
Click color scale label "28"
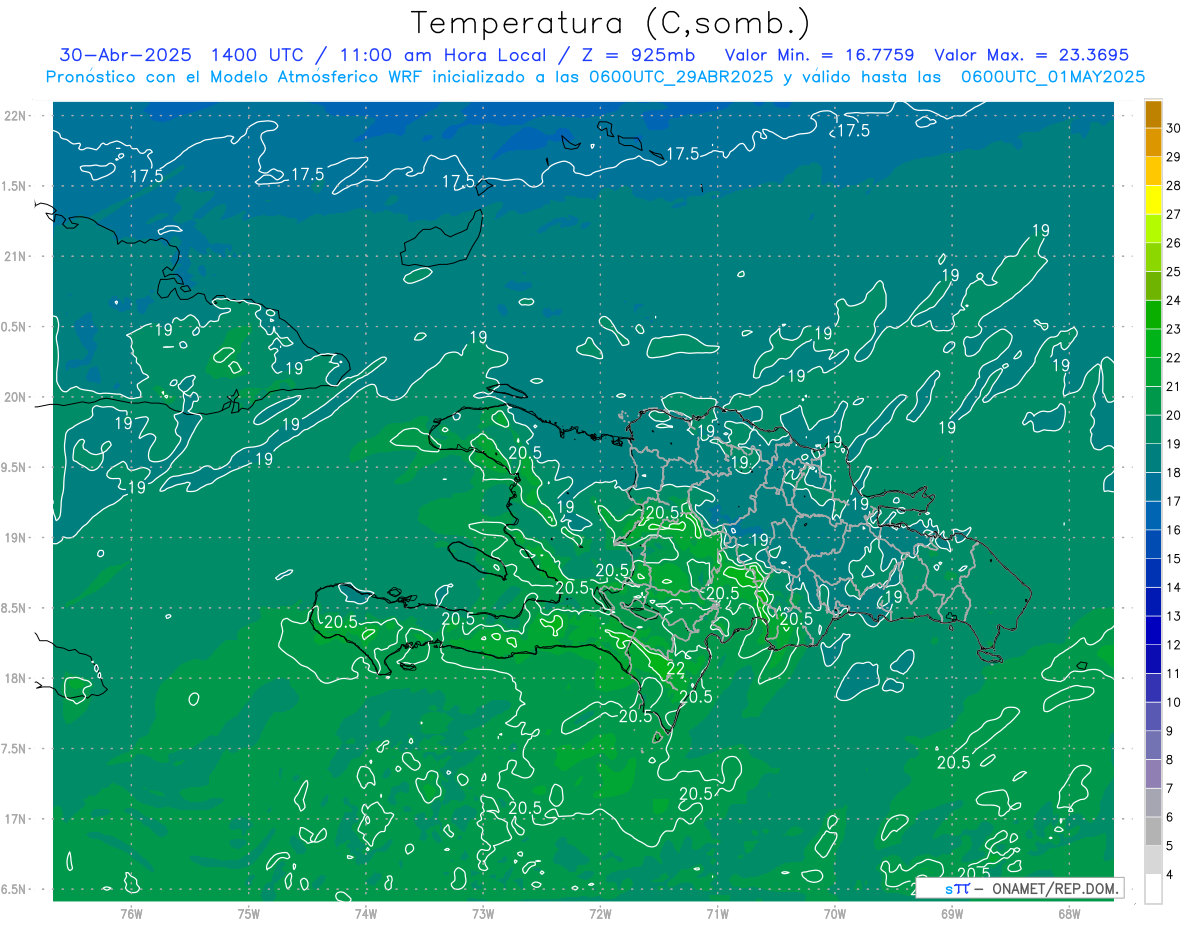1174,185
